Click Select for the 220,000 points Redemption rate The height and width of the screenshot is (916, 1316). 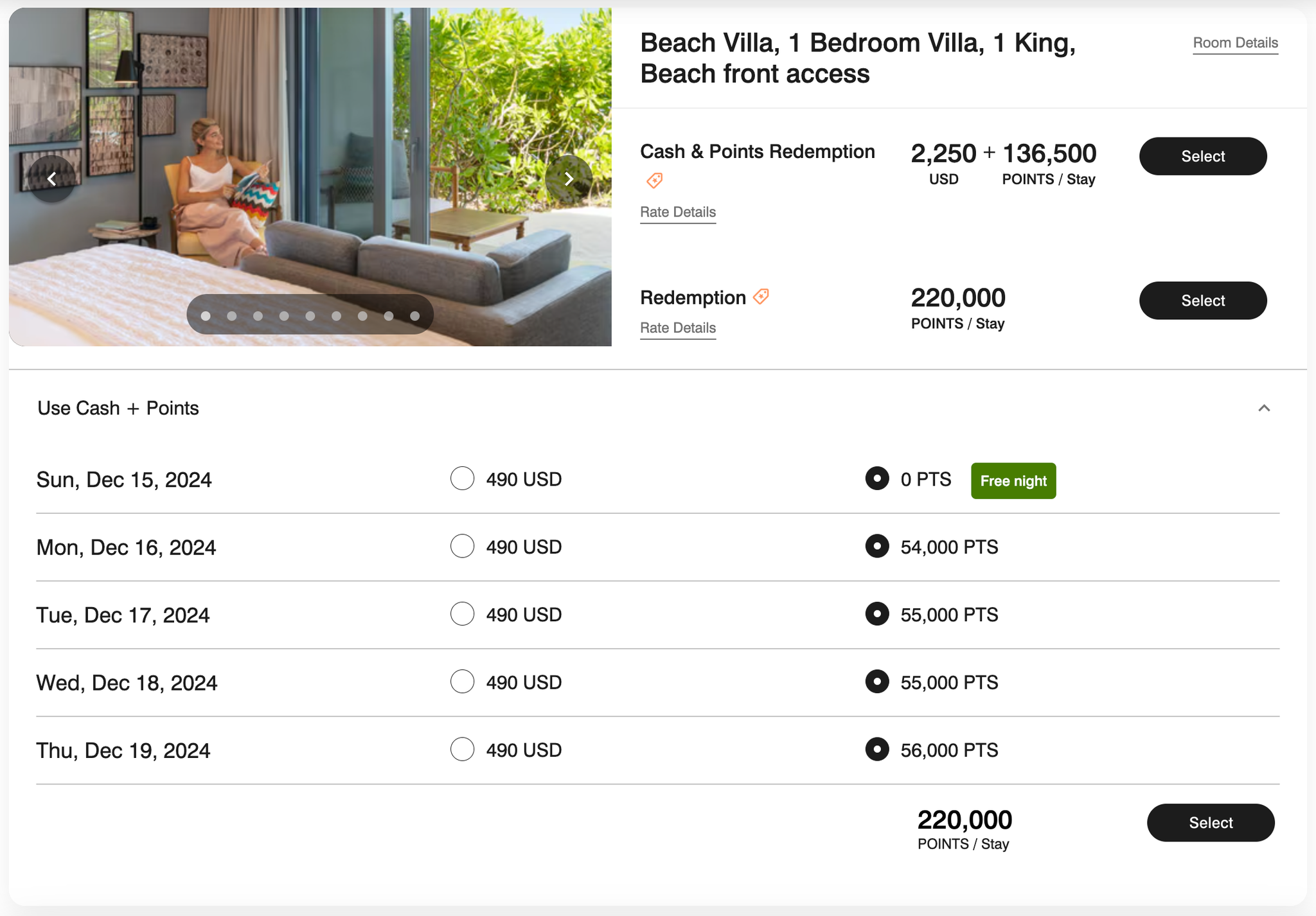pos(1202,300)
